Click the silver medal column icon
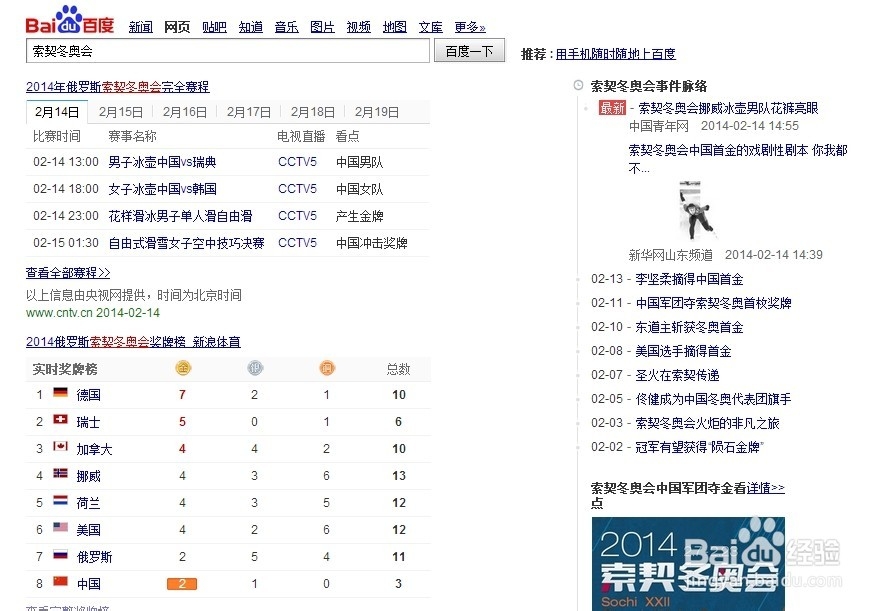 (255, 369)
